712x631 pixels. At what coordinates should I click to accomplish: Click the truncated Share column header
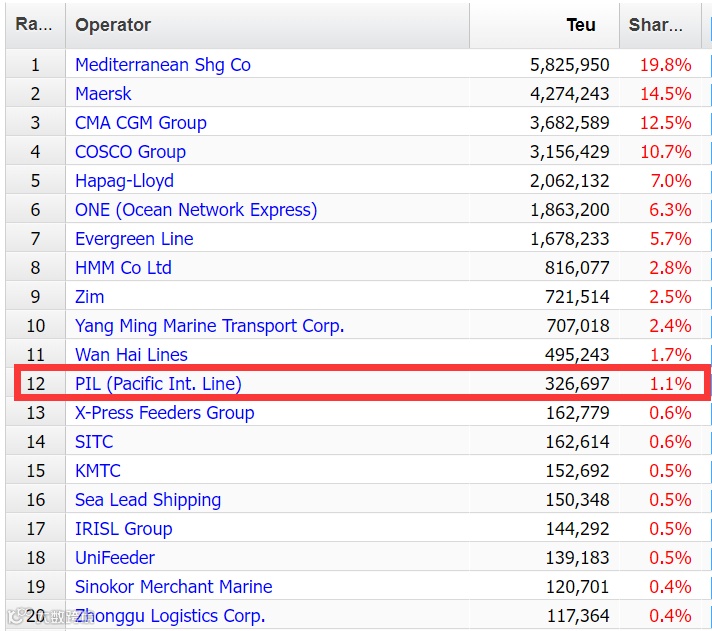pos(660,25)
